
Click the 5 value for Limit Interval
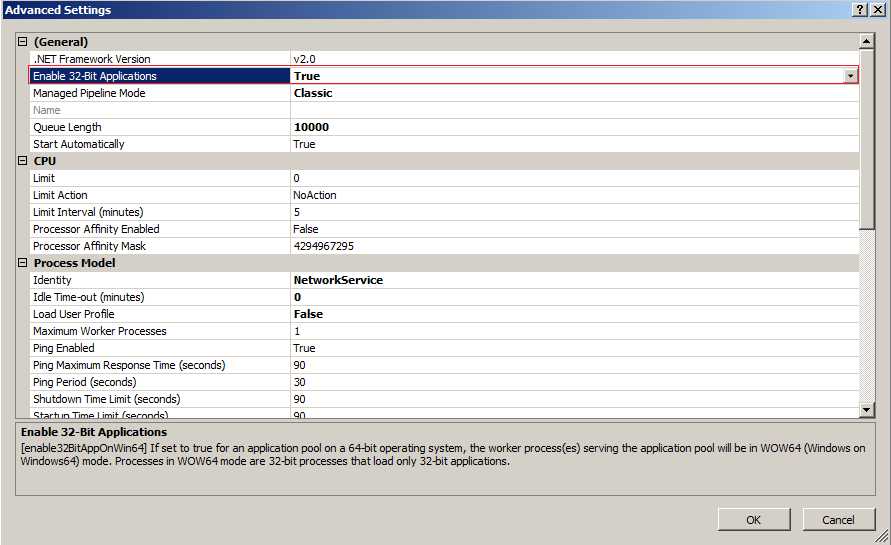(x=297, y=213)
